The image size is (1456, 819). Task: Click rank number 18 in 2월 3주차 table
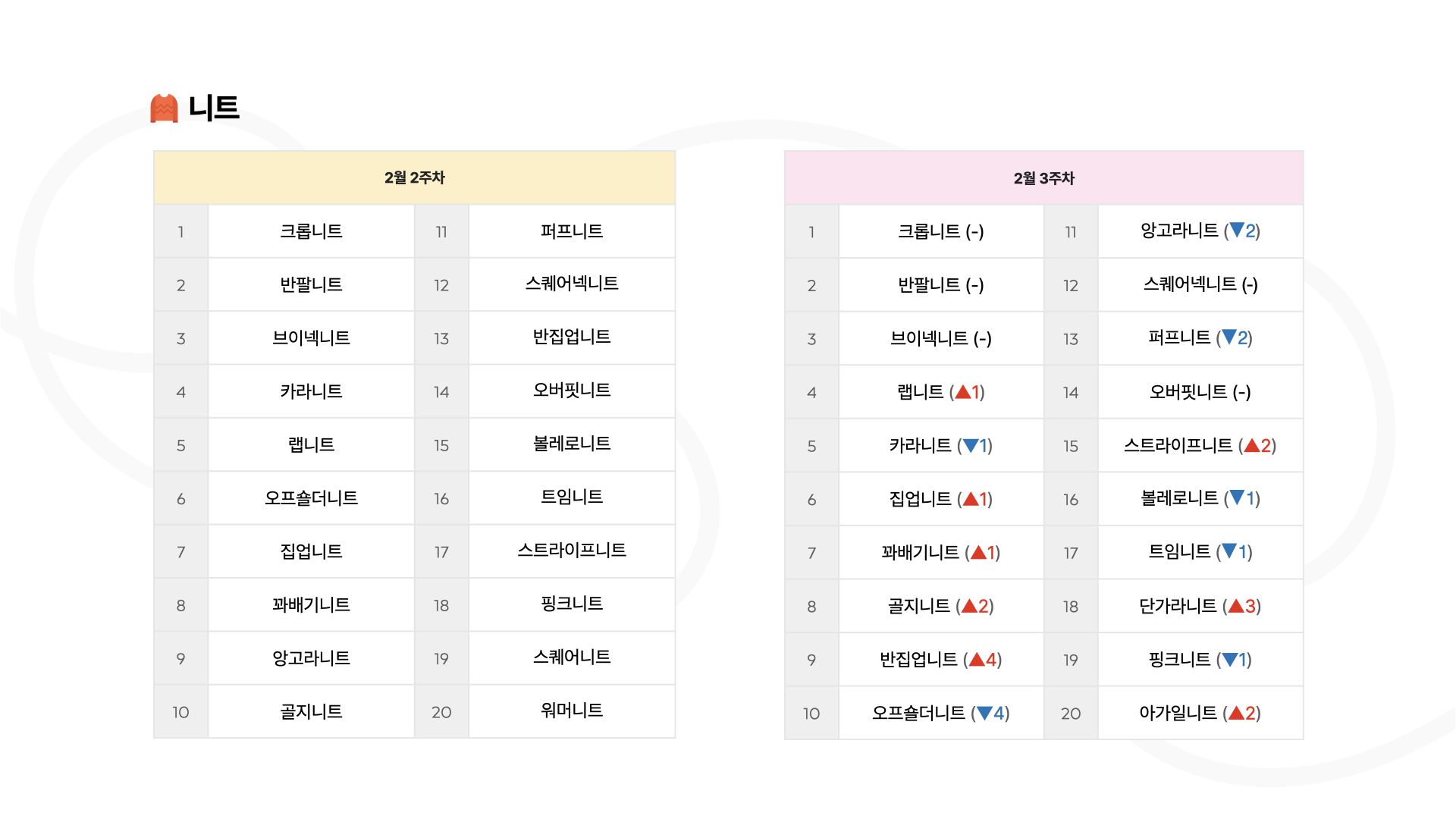(1071, 607)
